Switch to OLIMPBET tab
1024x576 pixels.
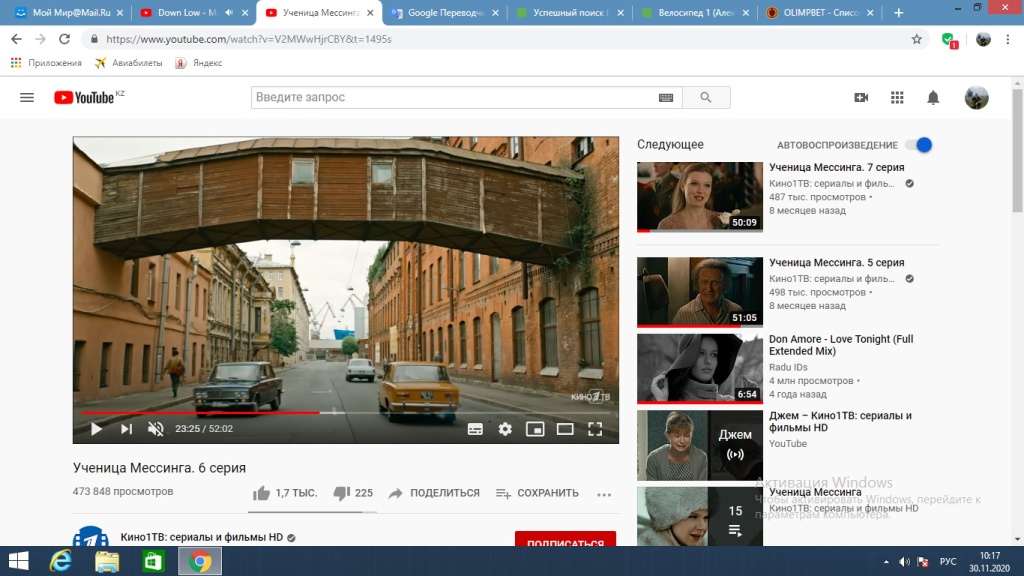(820, 12)
